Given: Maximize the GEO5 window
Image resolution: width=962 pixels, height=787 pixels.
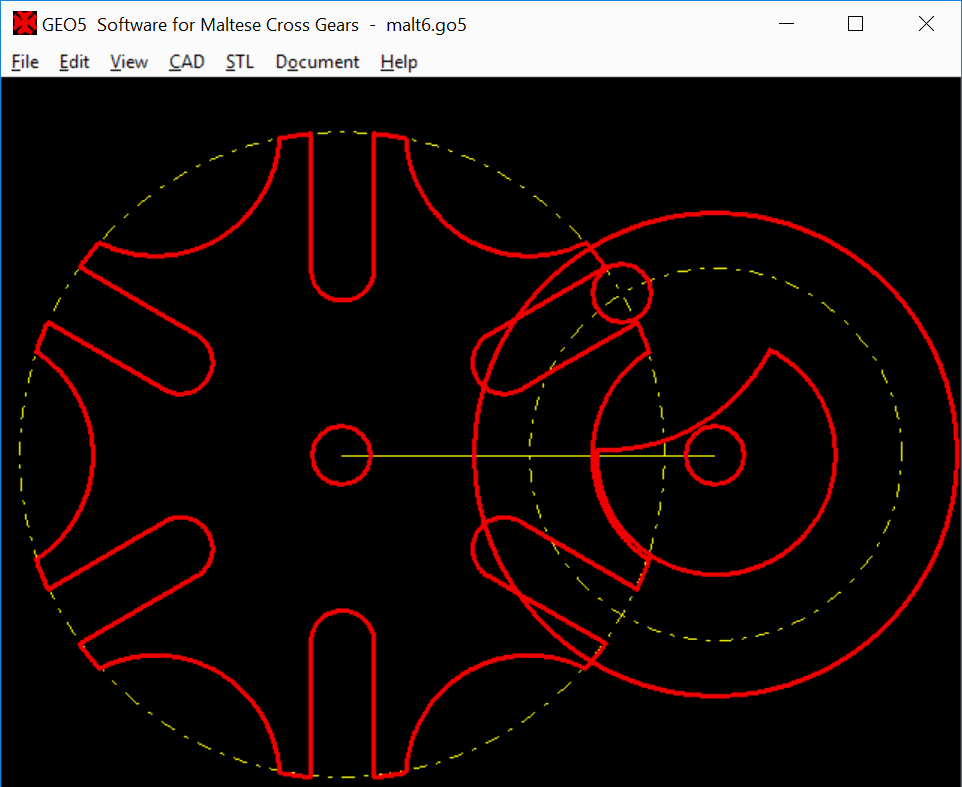Looking at the screenshot, I should (x=855, y=24).
